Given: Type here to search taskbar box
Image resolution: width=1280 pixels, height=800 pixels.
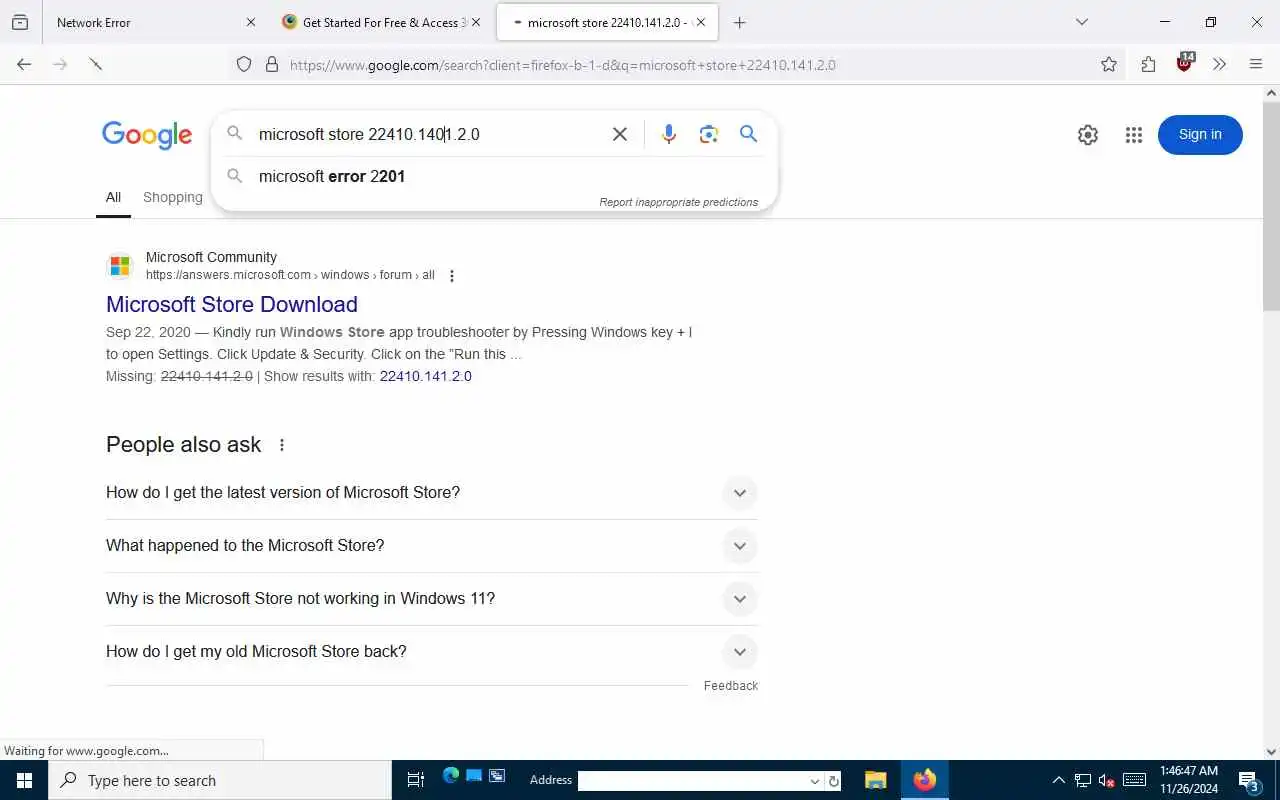Looking at the screenshot, I should (220, 780).
